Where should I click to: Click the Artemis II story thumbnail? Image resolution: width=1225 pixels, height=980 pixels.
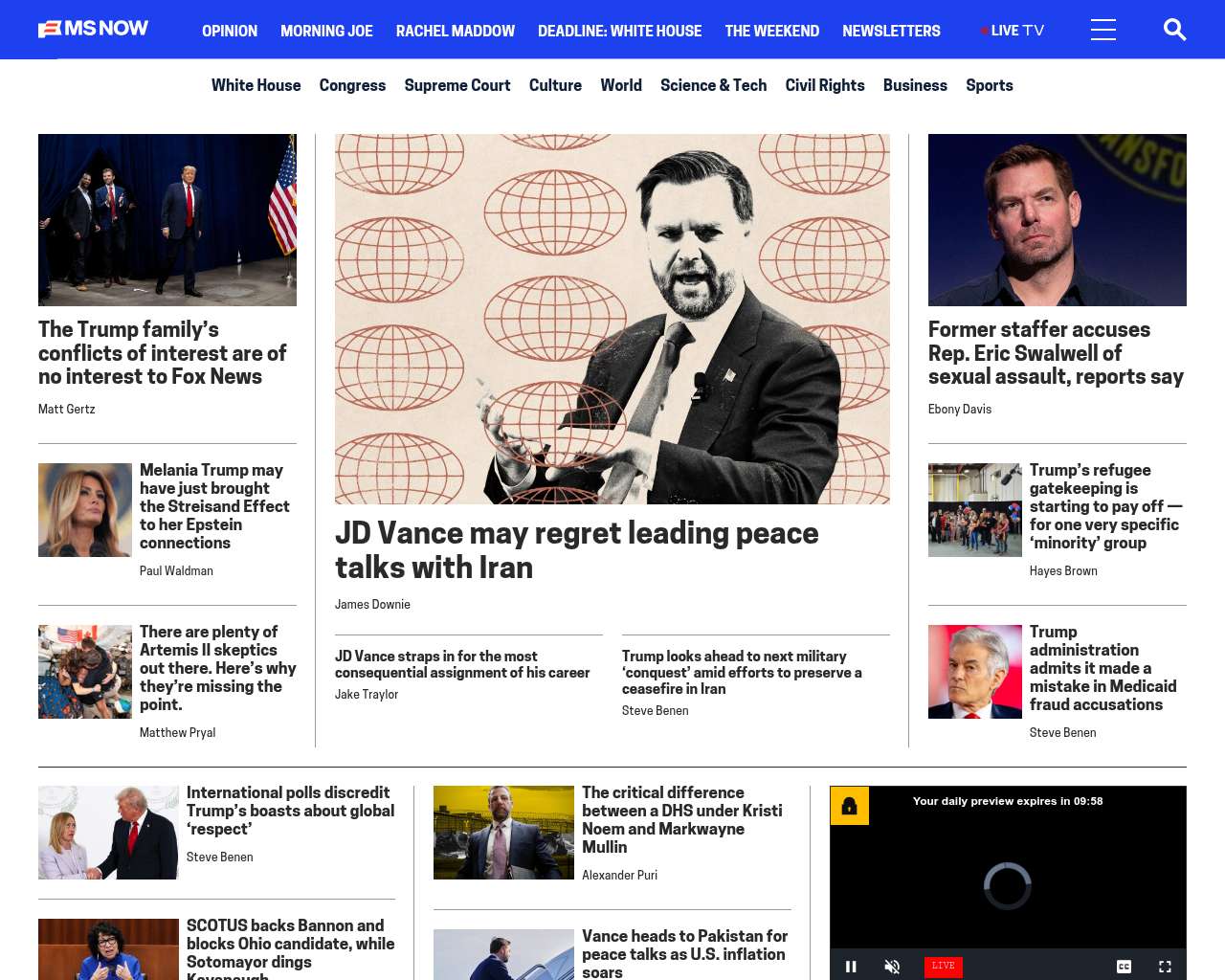(85, 672)
